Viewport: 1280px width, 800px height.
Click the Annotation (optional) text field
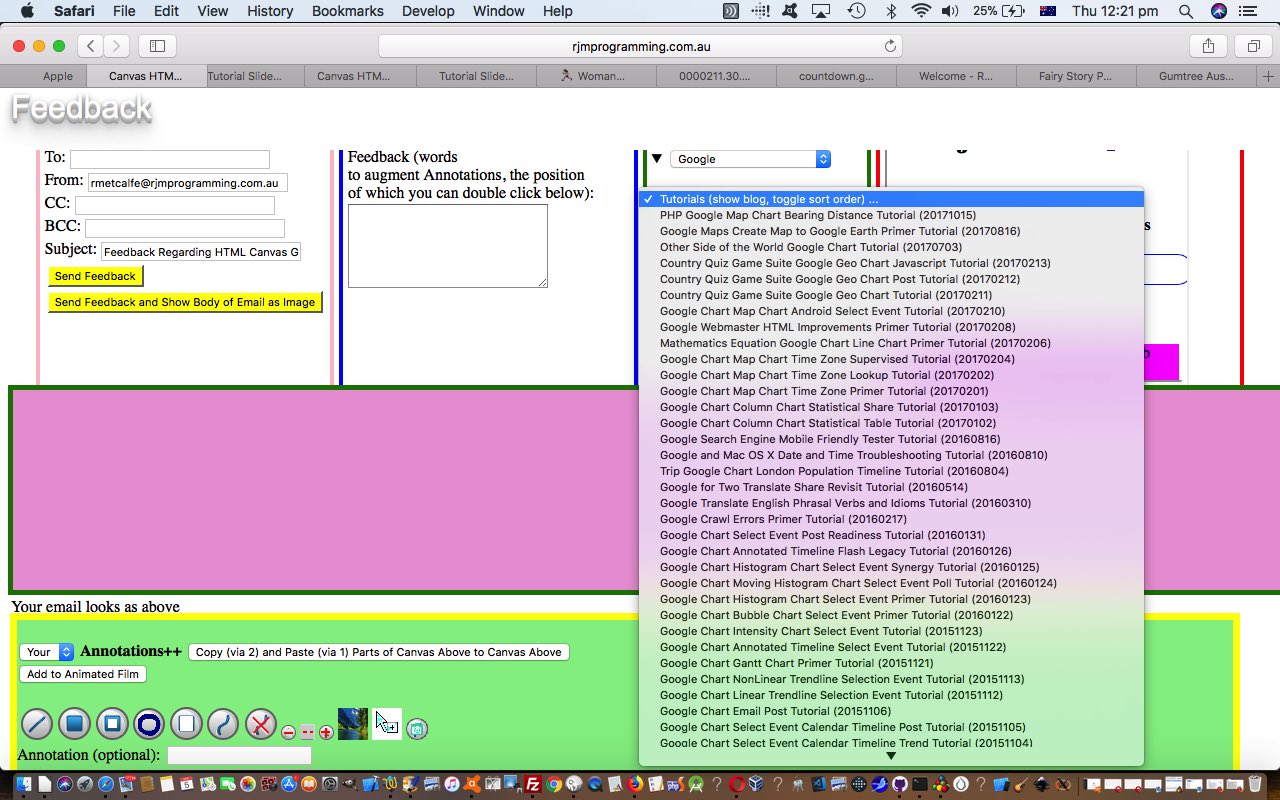[239, 755]
